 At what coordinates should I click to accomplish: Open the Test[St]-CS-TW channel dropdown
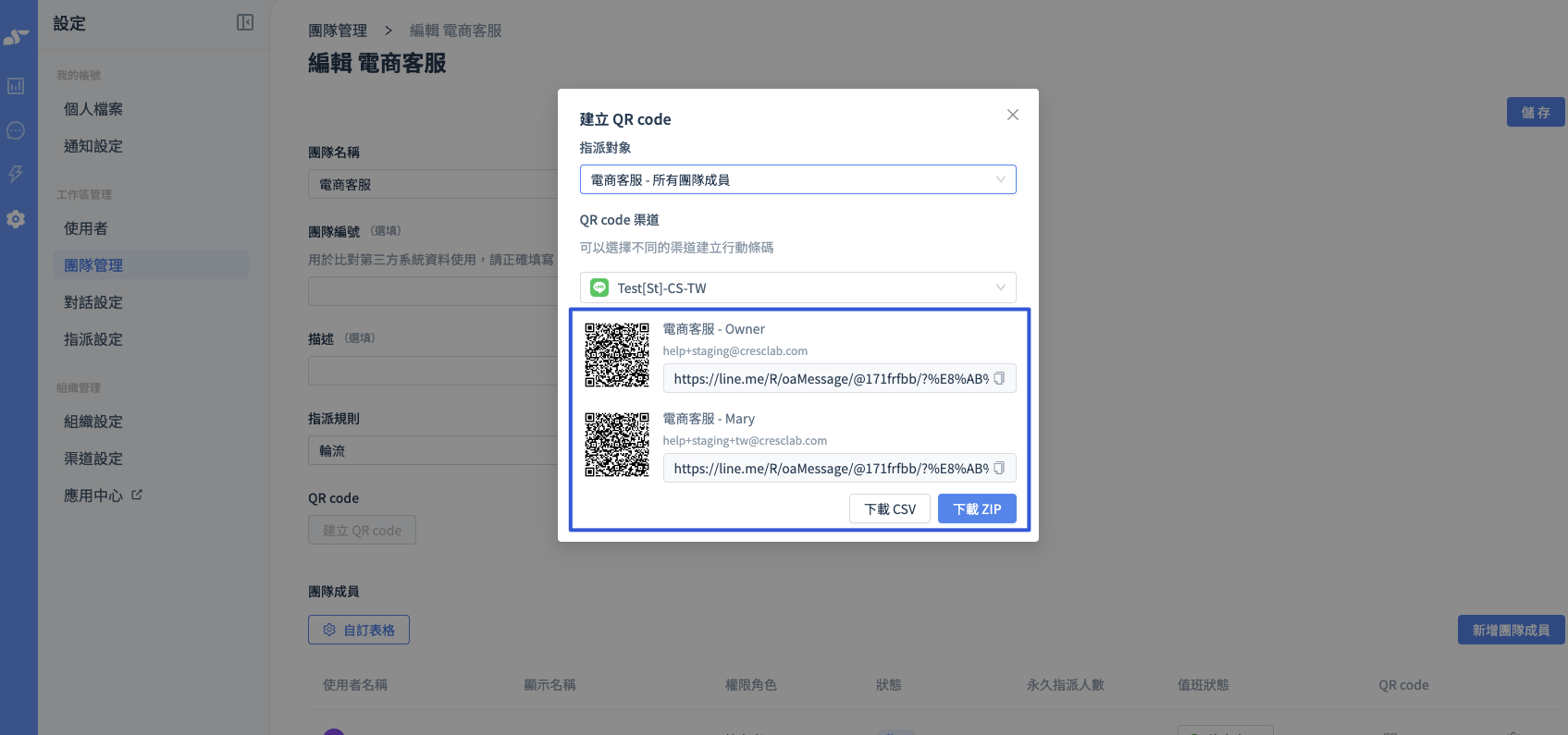(x=797, y=288)
